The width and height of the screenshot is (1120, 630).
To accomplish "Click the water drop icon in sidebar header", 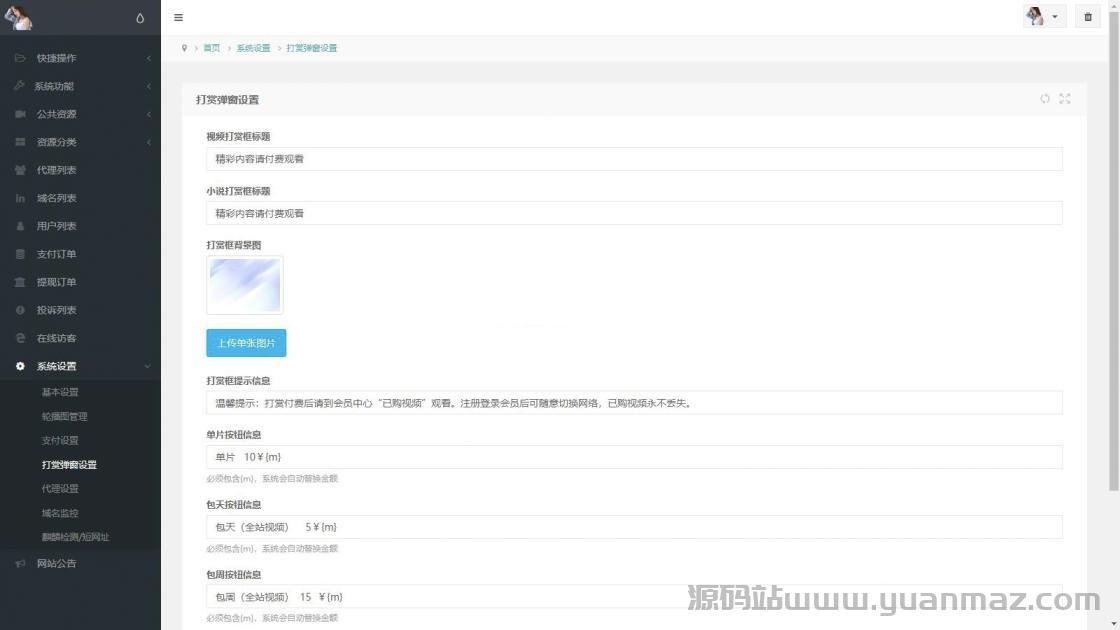I will [140, 18].
